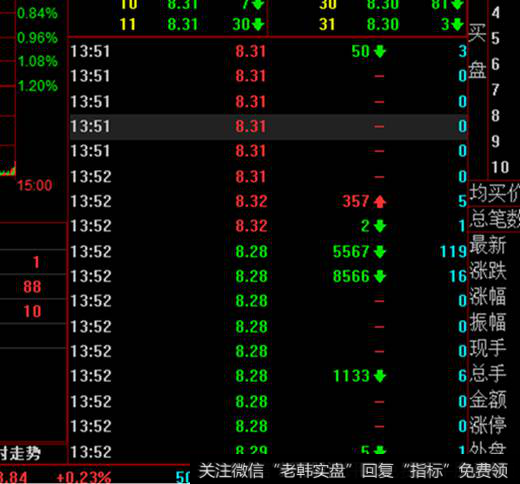520x484 pixels.
Task: Click the 涨跌 label
Action: (488, 271)
